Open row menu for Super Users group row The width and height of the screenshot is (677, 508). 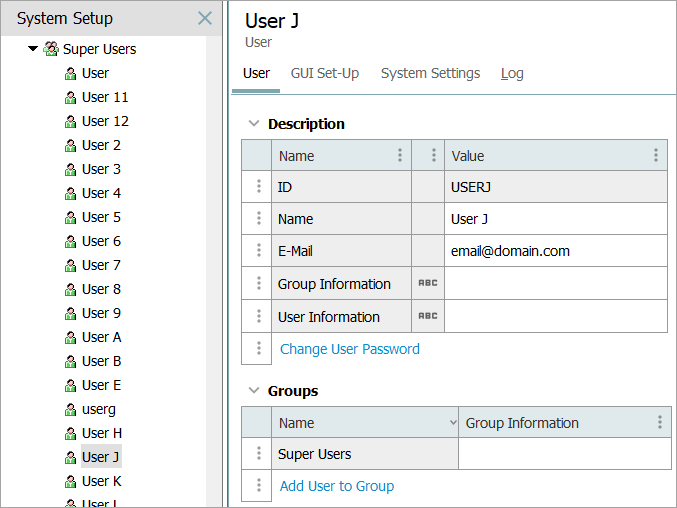[x=258, y=454]
